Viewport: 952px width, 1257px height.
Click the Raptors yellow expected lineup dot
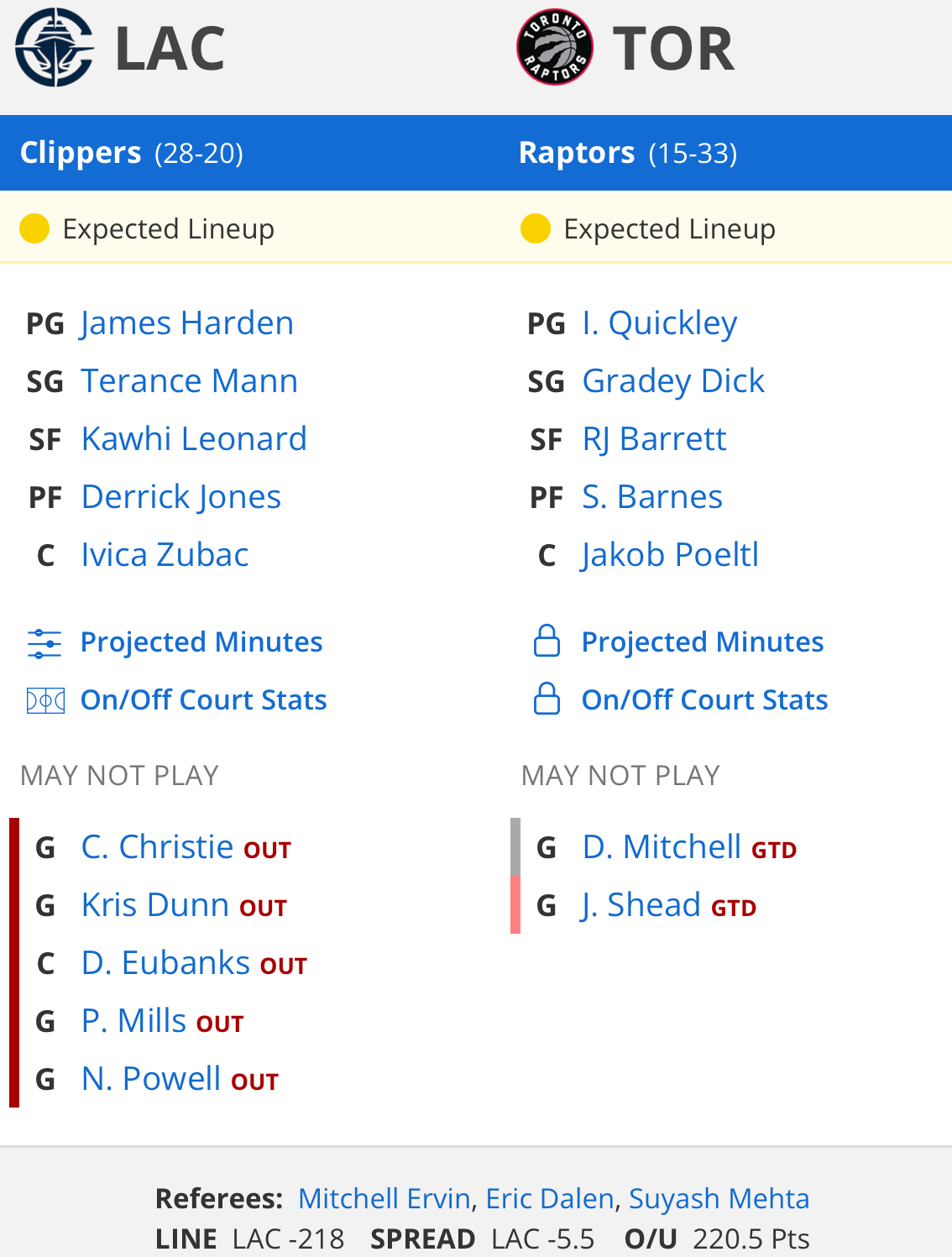[536, 228]
